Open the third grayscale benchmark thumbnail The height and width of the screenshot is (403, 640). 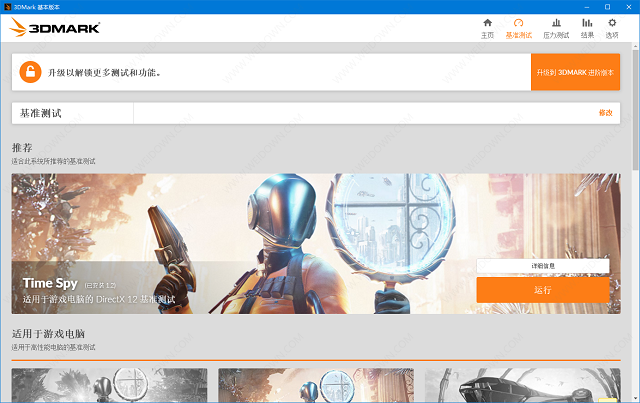(522, 385)
